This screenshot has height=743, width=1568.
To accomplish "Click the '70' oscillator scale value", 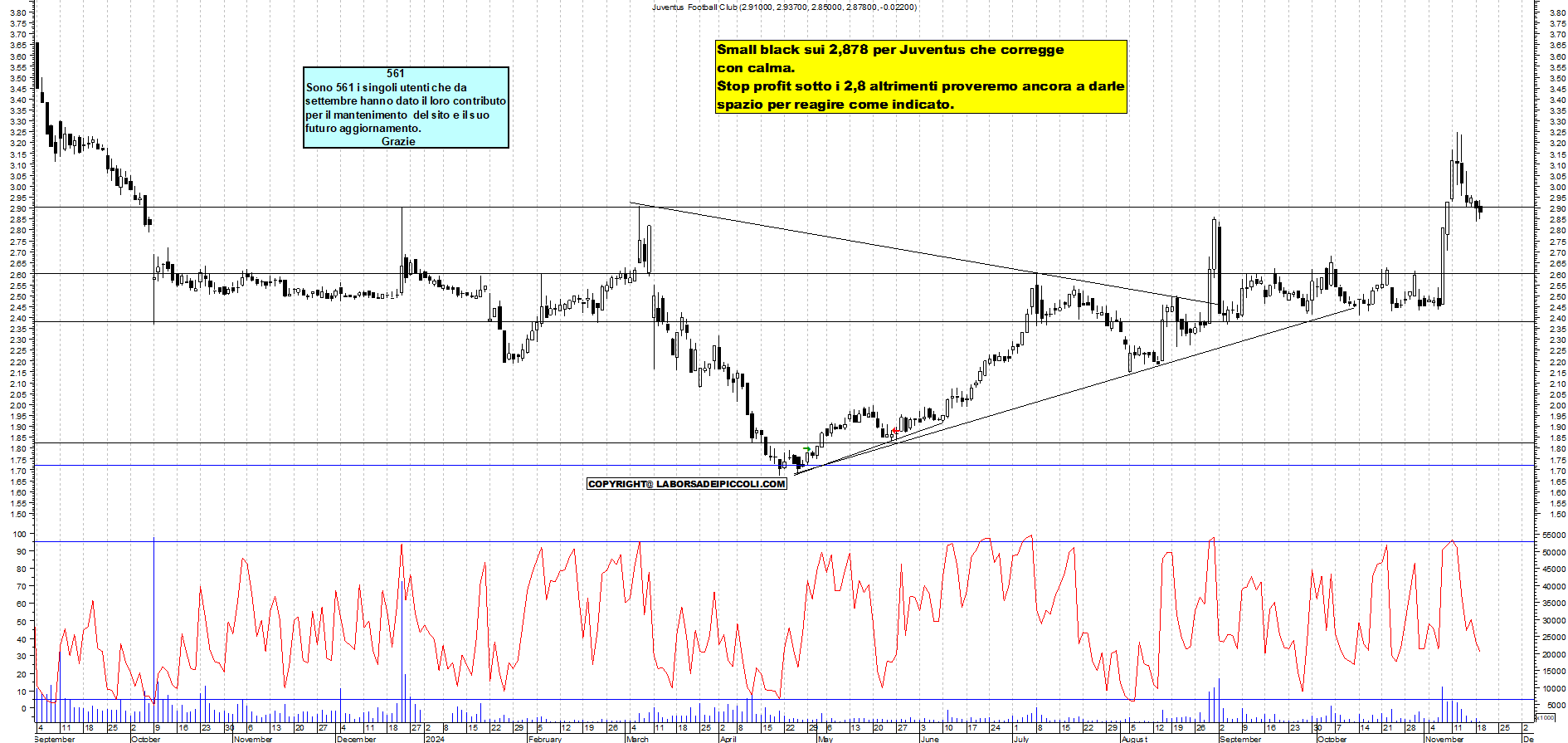I will coord(21,587).
